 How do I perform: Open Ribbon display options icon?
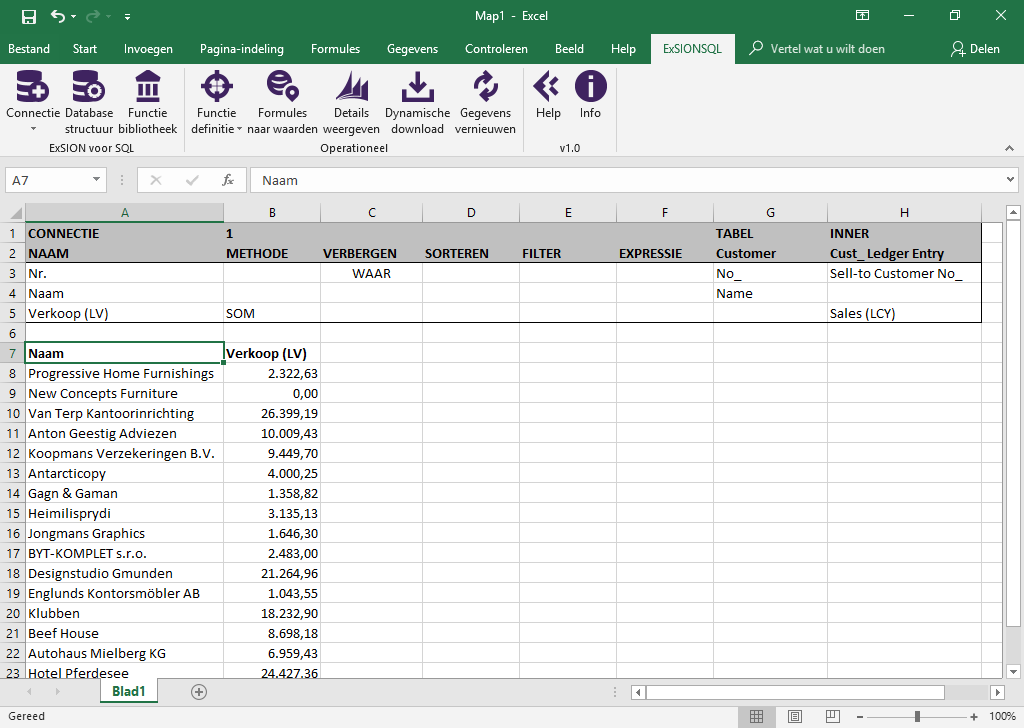(x=863, y=16)
